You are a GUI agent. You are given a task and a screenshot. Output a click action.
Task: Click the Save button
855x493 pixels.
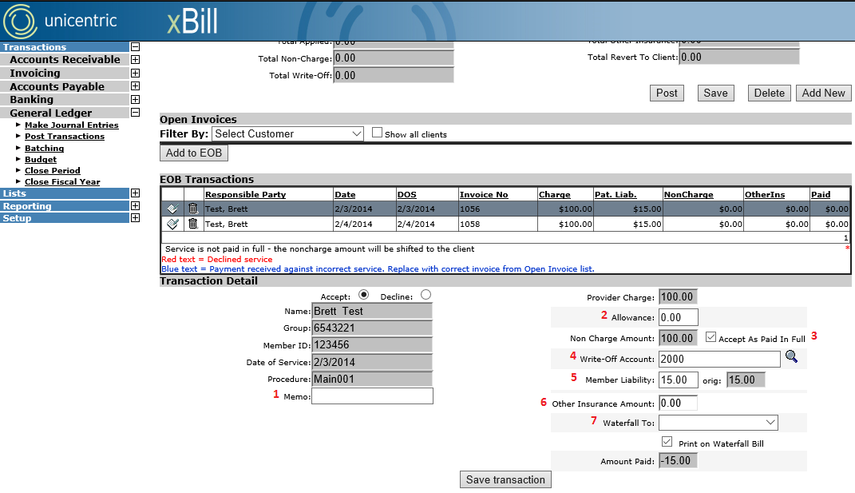point(715,93)
